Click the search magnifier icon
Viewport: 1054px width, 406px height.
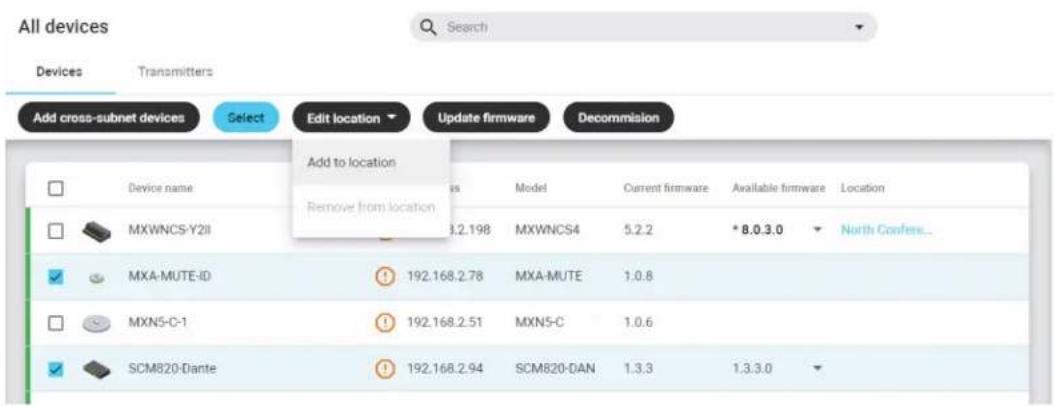pos(428,28)
